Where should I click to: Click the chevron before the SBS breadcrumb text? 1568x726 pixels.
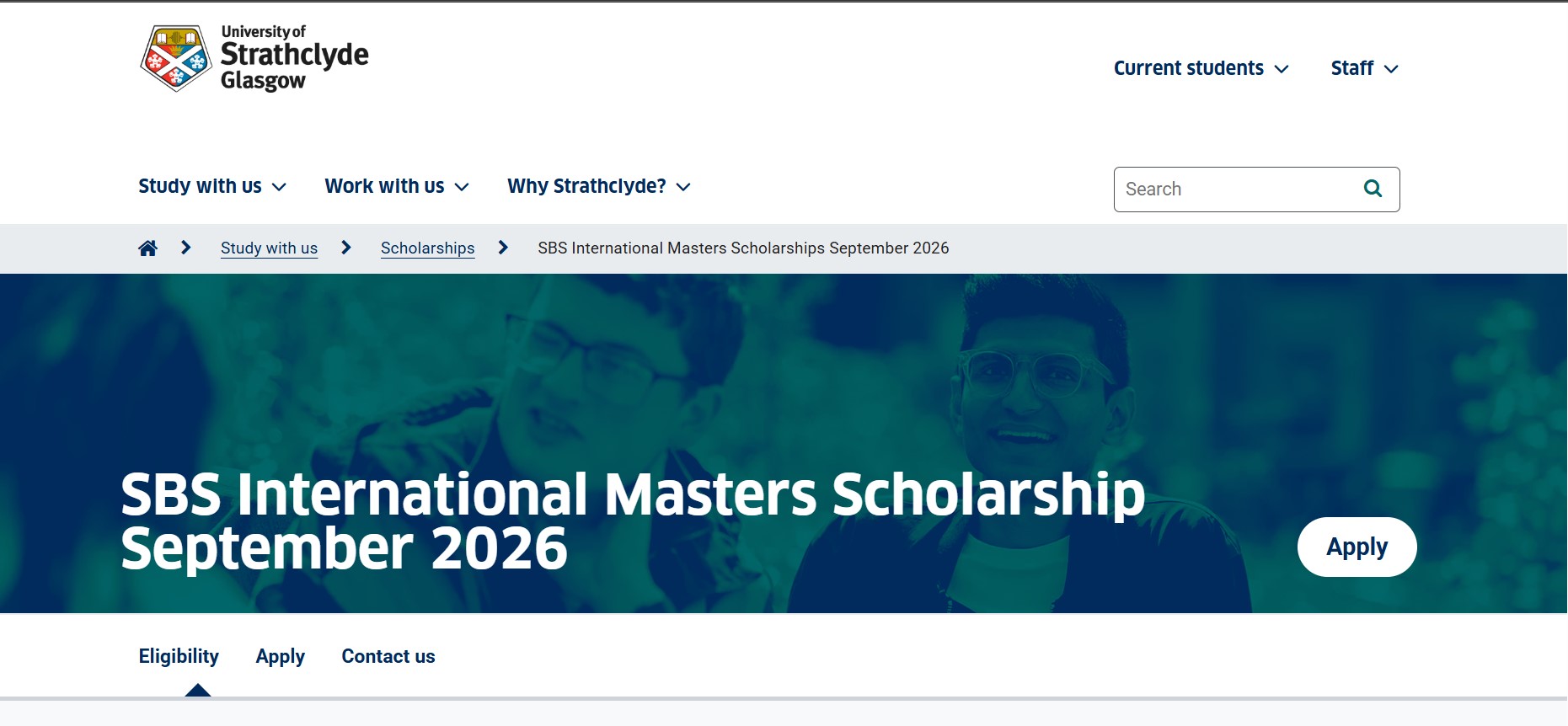pos(503,248)
